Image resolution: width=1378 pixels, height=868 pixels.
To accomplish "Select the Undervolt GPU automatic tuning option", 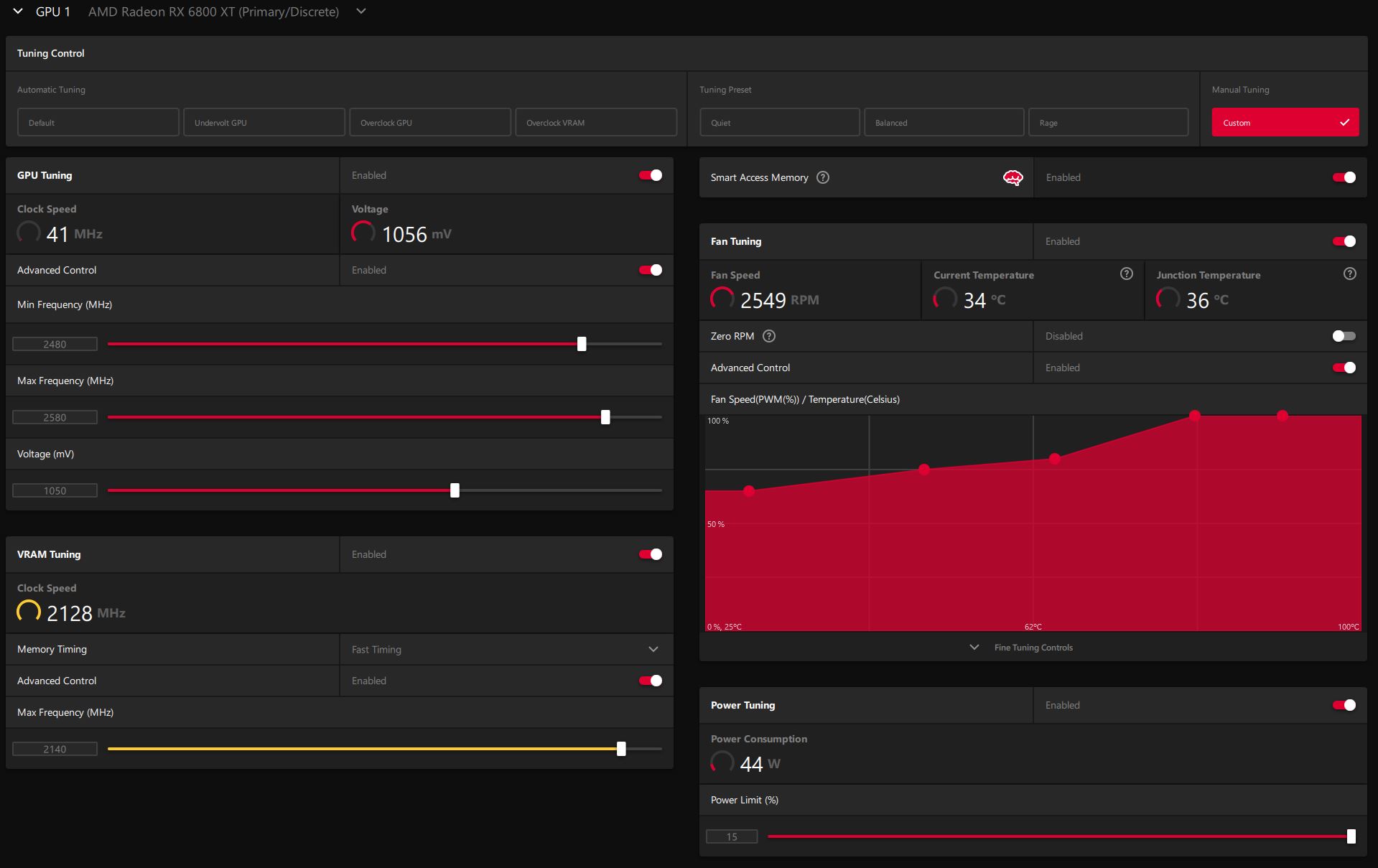I will (264, 123).
